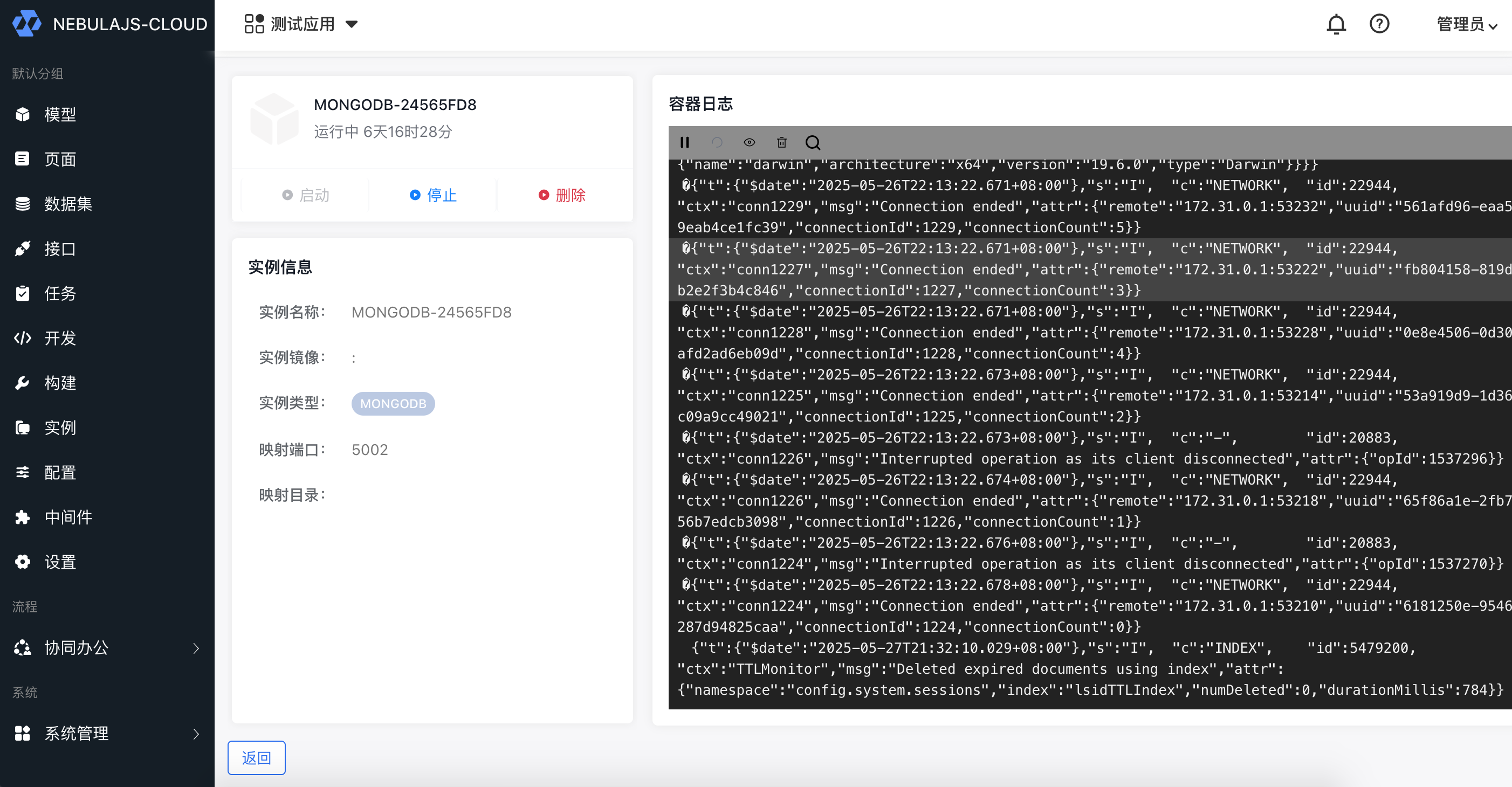Open the 管理员 account dropdown
This screenshot has height=787, width=1512.
click(1466, 24)
